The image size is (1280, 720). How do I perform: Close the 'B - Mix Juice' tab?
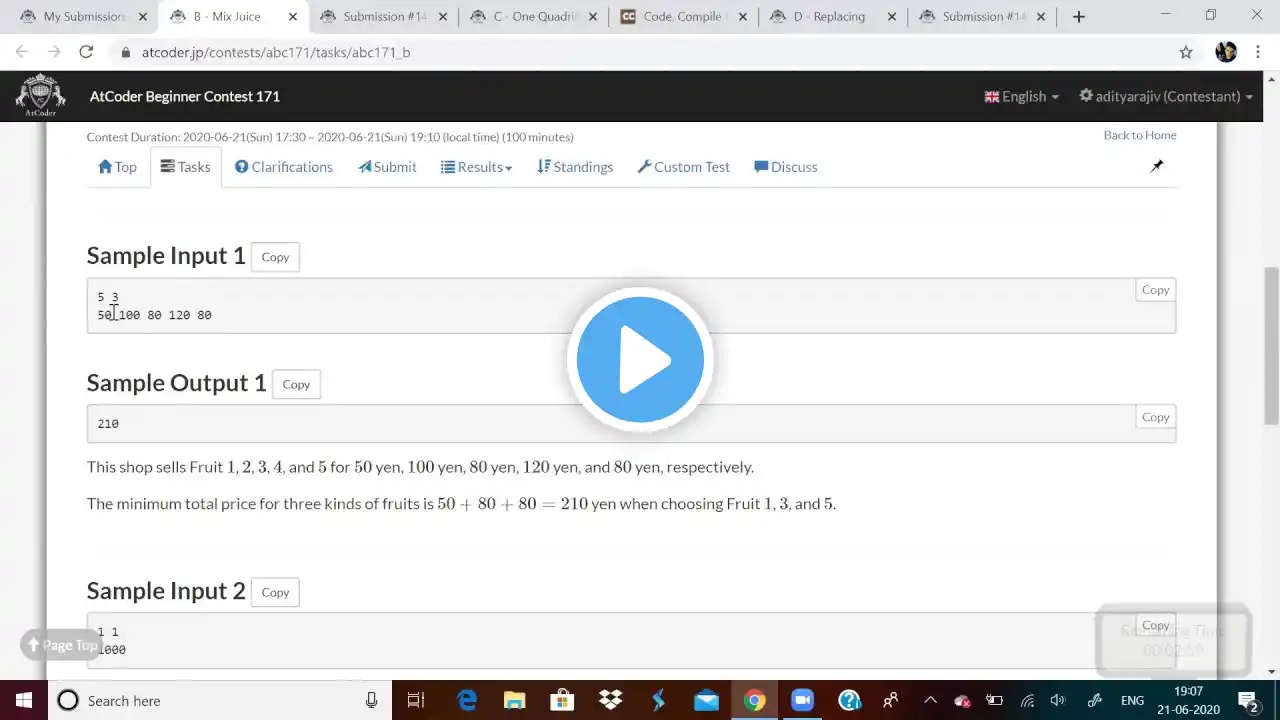point(293,16)
